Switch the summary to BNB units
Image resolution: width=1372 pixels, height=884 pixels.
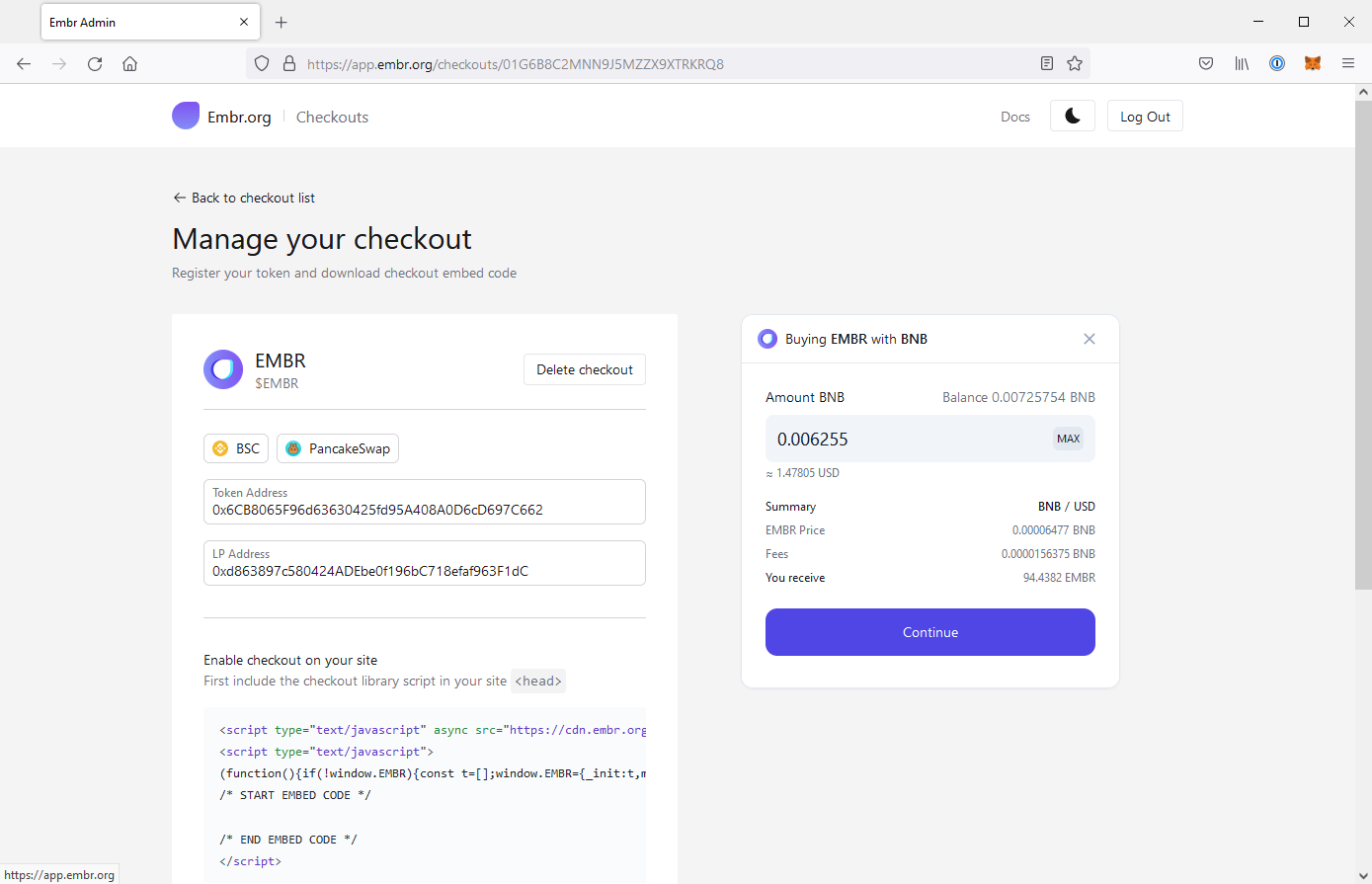[1049, 506]
